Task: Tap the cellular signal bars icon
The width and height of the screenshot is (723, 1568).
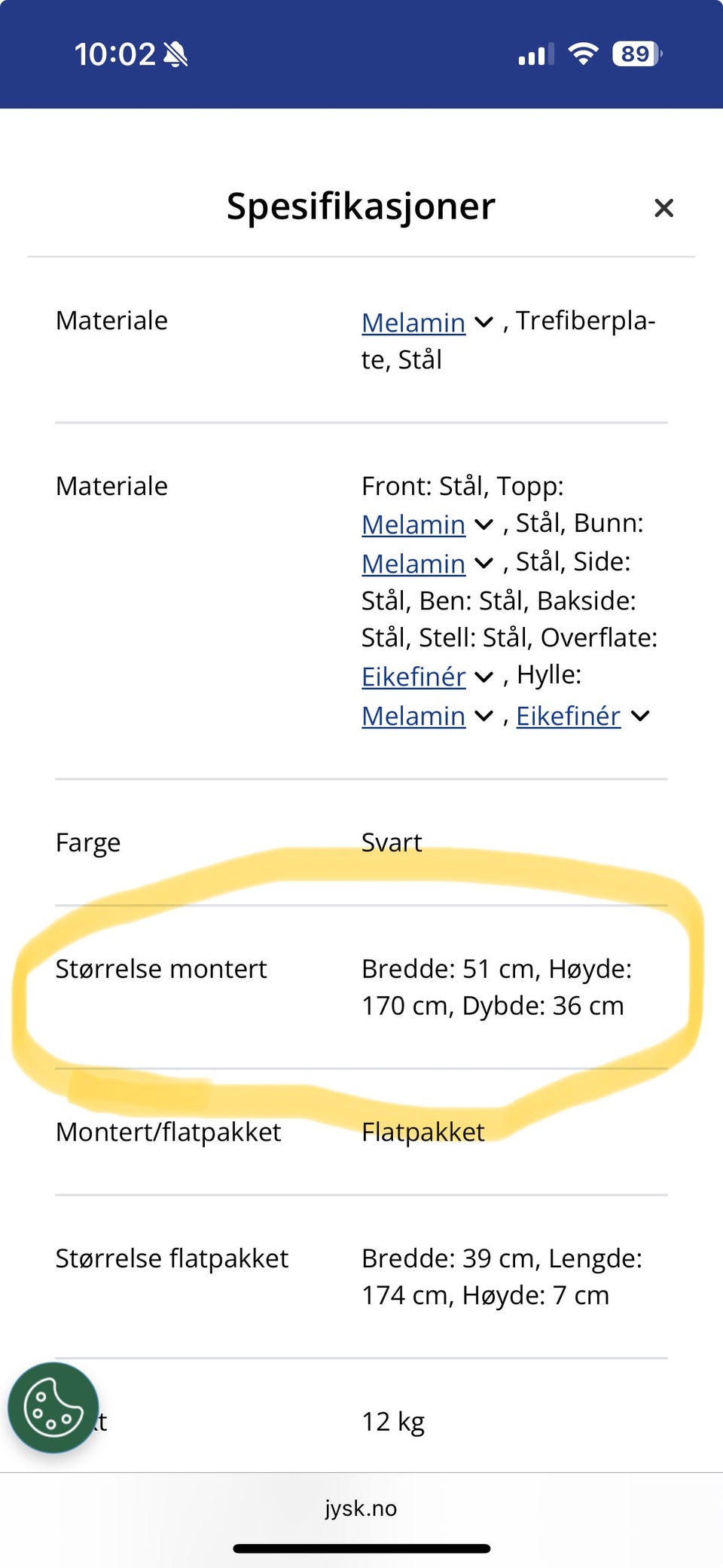Action: point(535,55)
